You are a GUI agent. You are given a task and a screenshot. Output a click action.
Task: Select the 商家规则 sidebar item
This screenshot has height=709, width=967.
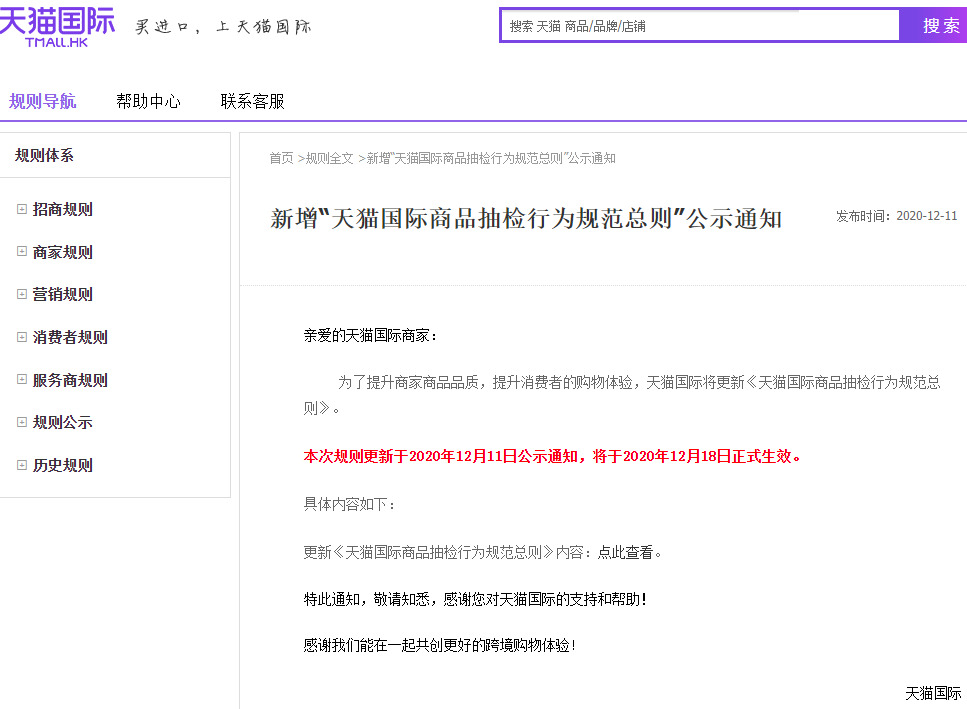tap(62, 252)
